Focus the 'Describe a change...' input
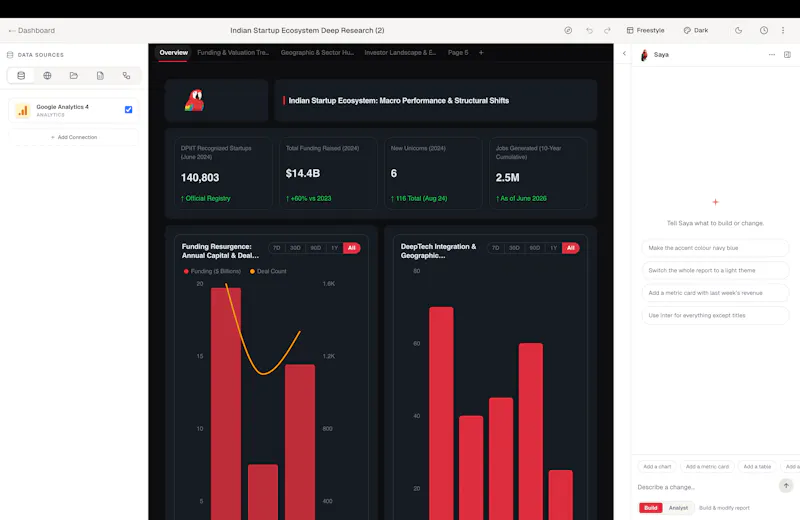Image resolution: width=800 pixels, height=520 pixels. 707,487
